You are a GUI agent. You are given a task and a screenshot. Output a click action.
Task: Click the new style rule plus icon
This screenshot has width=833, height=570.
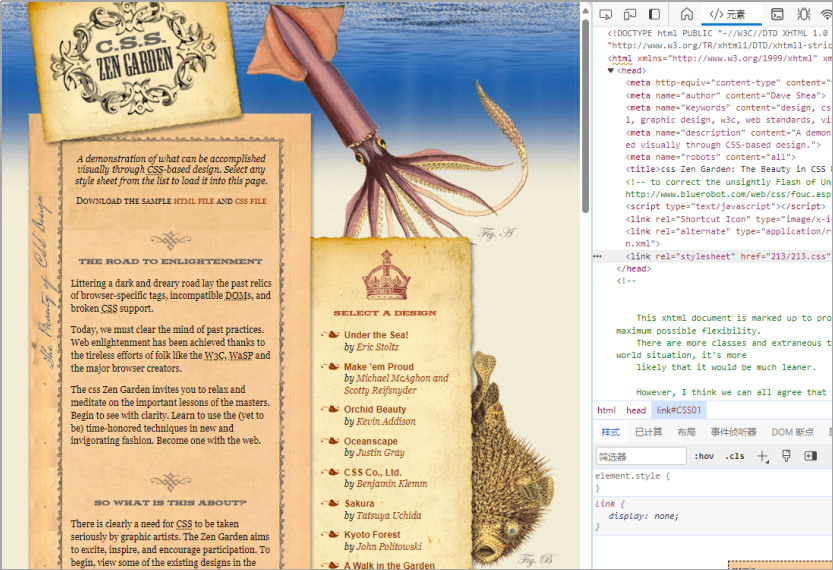pos(762,456)
